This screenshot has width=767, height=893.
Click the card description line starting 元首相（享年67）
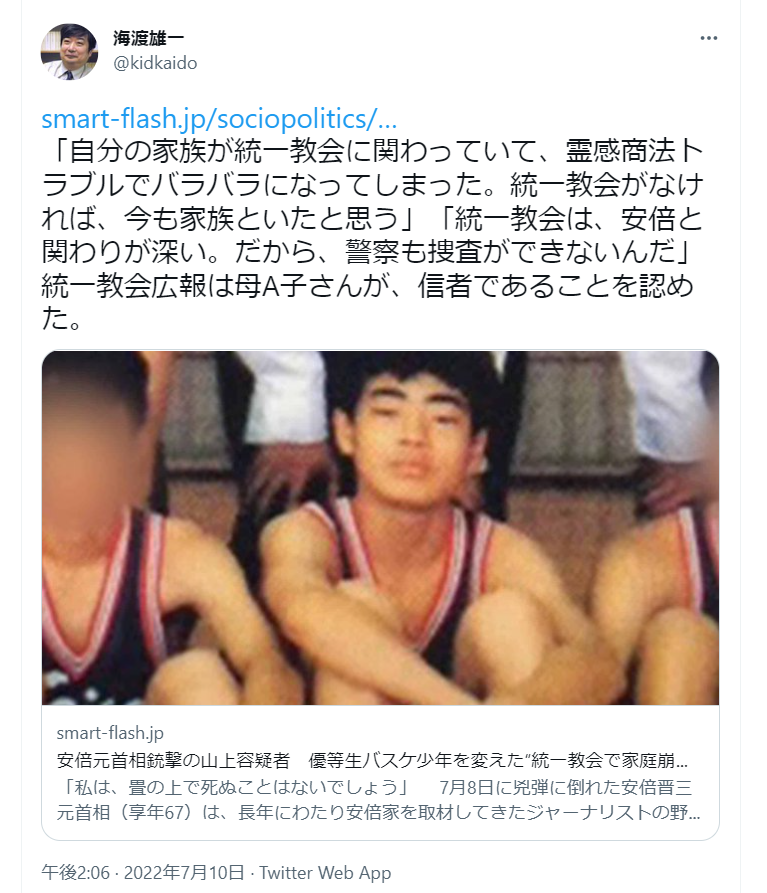[x=378, y=812]
